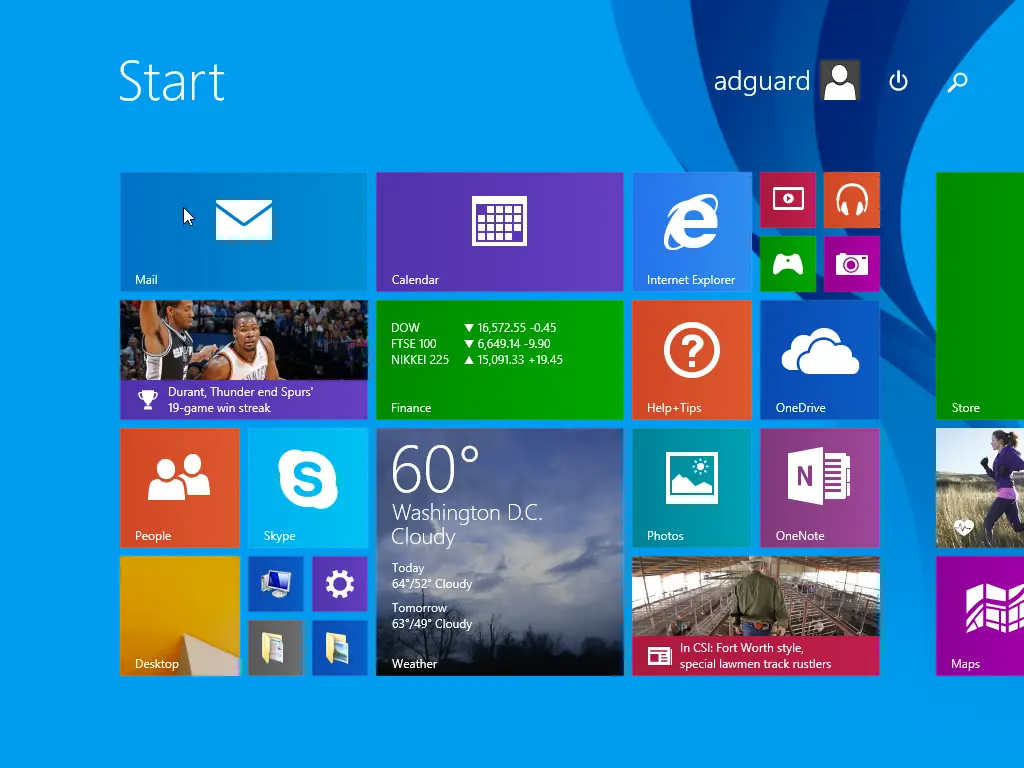Open the Weather Washington D.C. tile

(500, 551)
